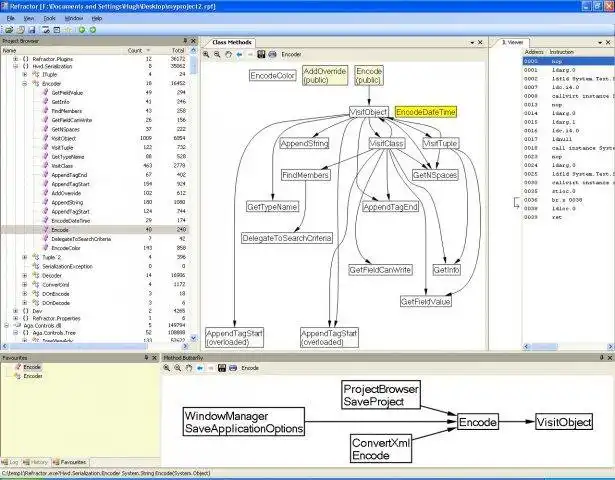Screen dimensions: 615x480
Task: Click the save disk icon in main toolbar
Action: [32, 30]
